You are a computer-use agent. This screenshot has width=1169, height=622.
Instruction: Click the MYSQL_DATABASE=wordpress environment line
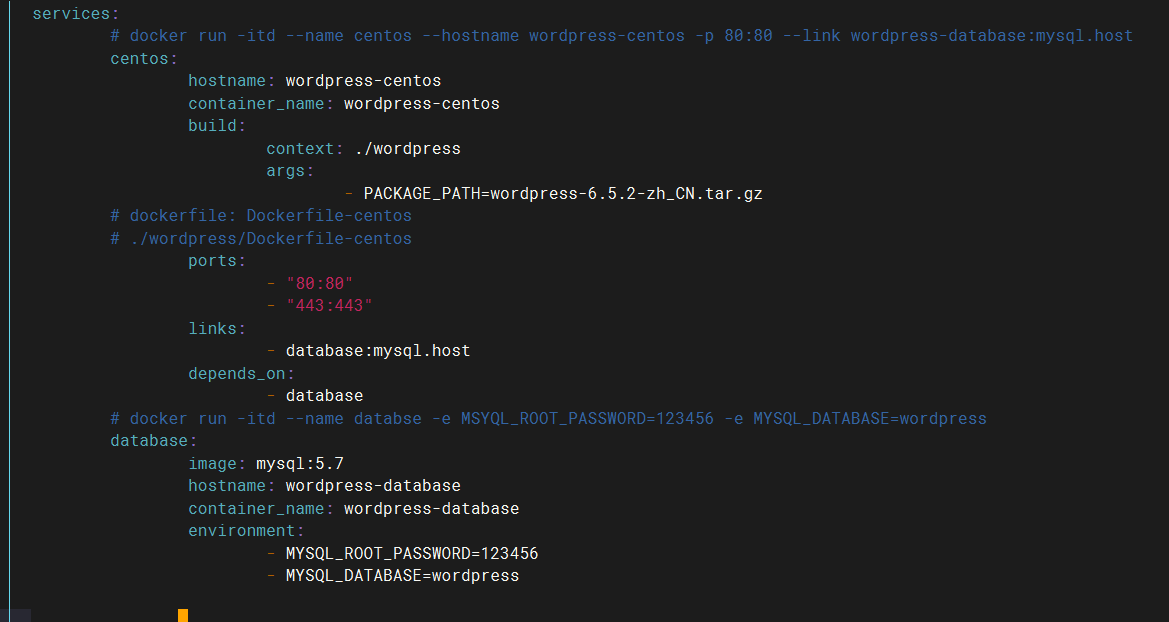[x=402, y=575]
